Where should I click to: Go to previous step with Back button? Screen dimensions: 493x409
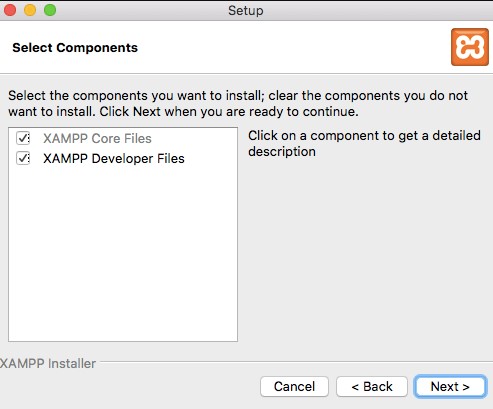pos(372,387)
